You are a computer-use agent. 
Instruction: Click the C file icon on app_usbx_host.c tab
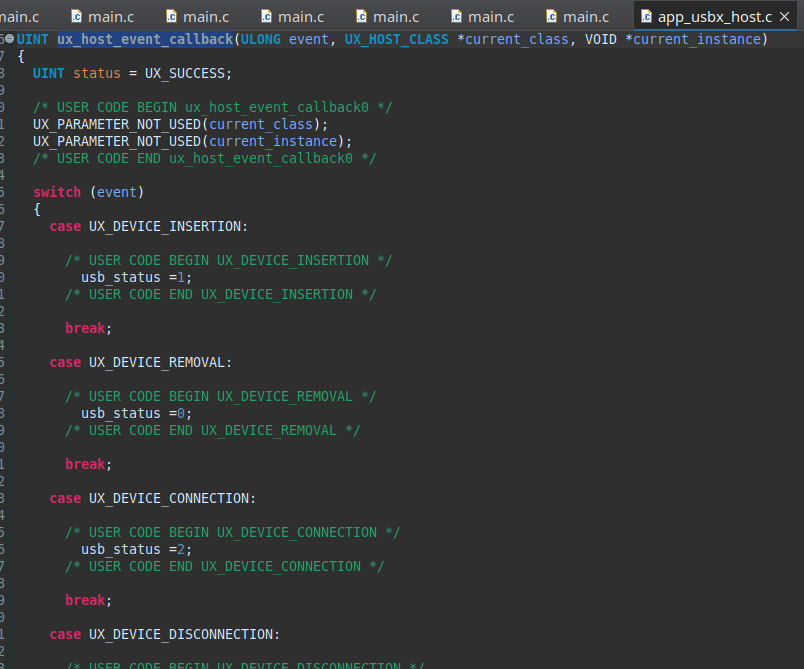[646, 17]
